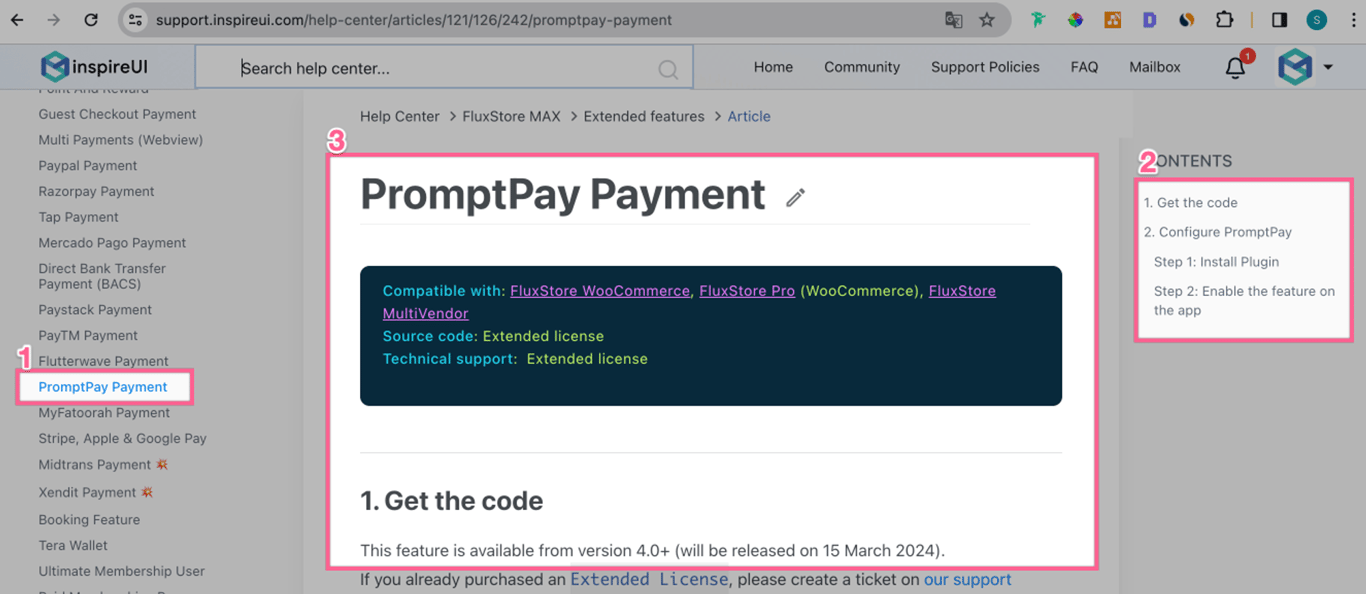Open the notifications bell
Image resolution: width=1366 pixels, height=594 pixels.
pyautogui.click(x=1236, y=67)
